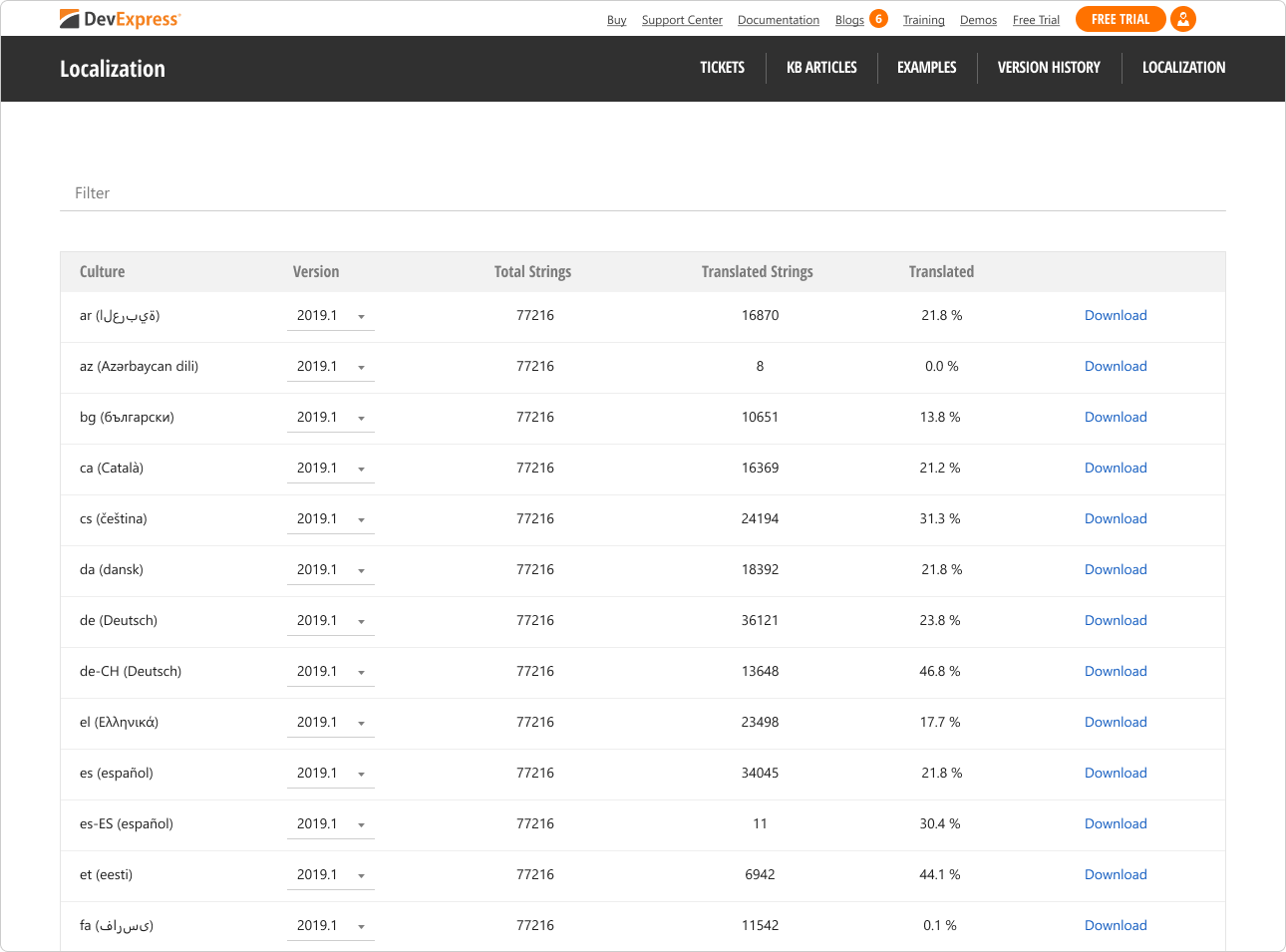Download the de-CH (Deutsch) localization
Screen dimensions: 1286x952
tap(1116, 672)
